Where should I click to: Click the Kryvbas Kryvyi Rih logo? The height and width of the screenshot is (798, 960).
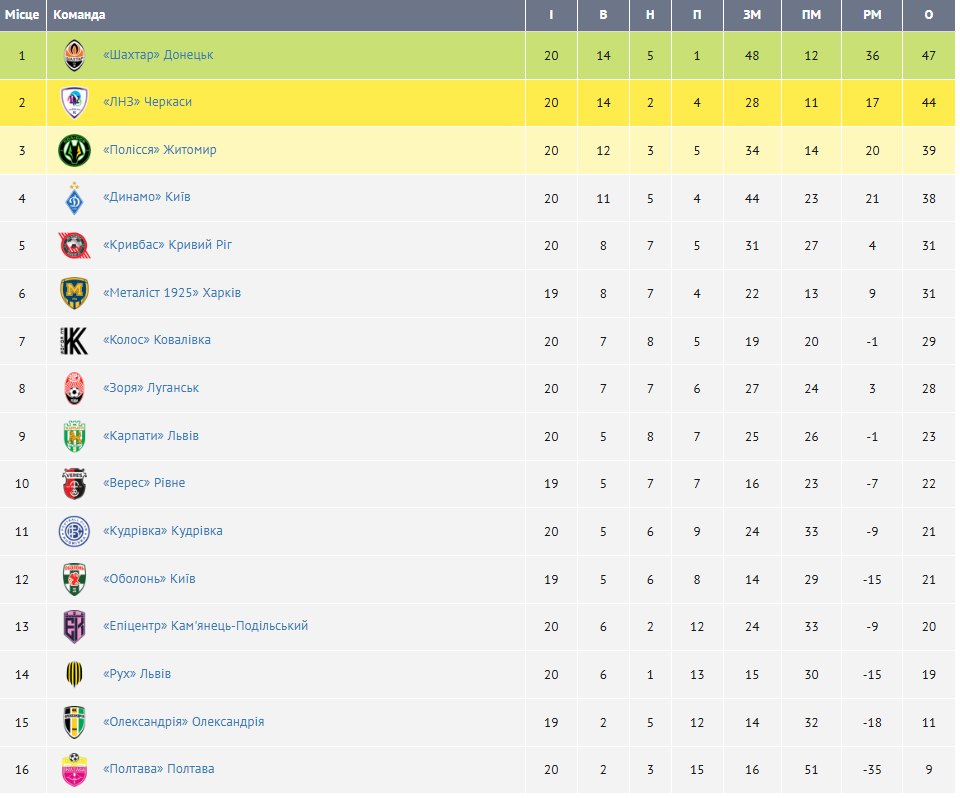74,245
